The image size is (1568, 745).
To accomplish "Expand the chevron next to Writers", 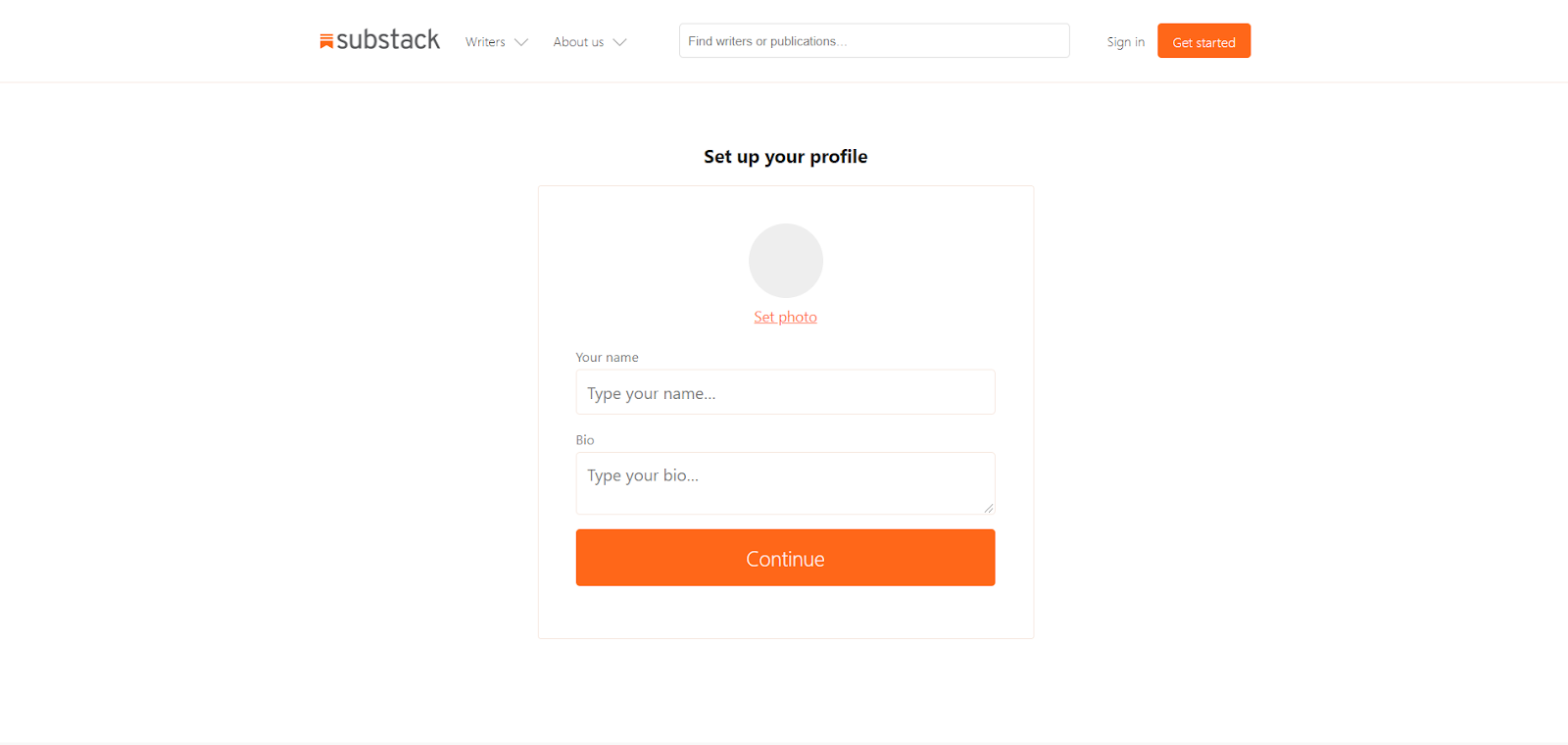I will pyautogui.click(x=521, y=42).
